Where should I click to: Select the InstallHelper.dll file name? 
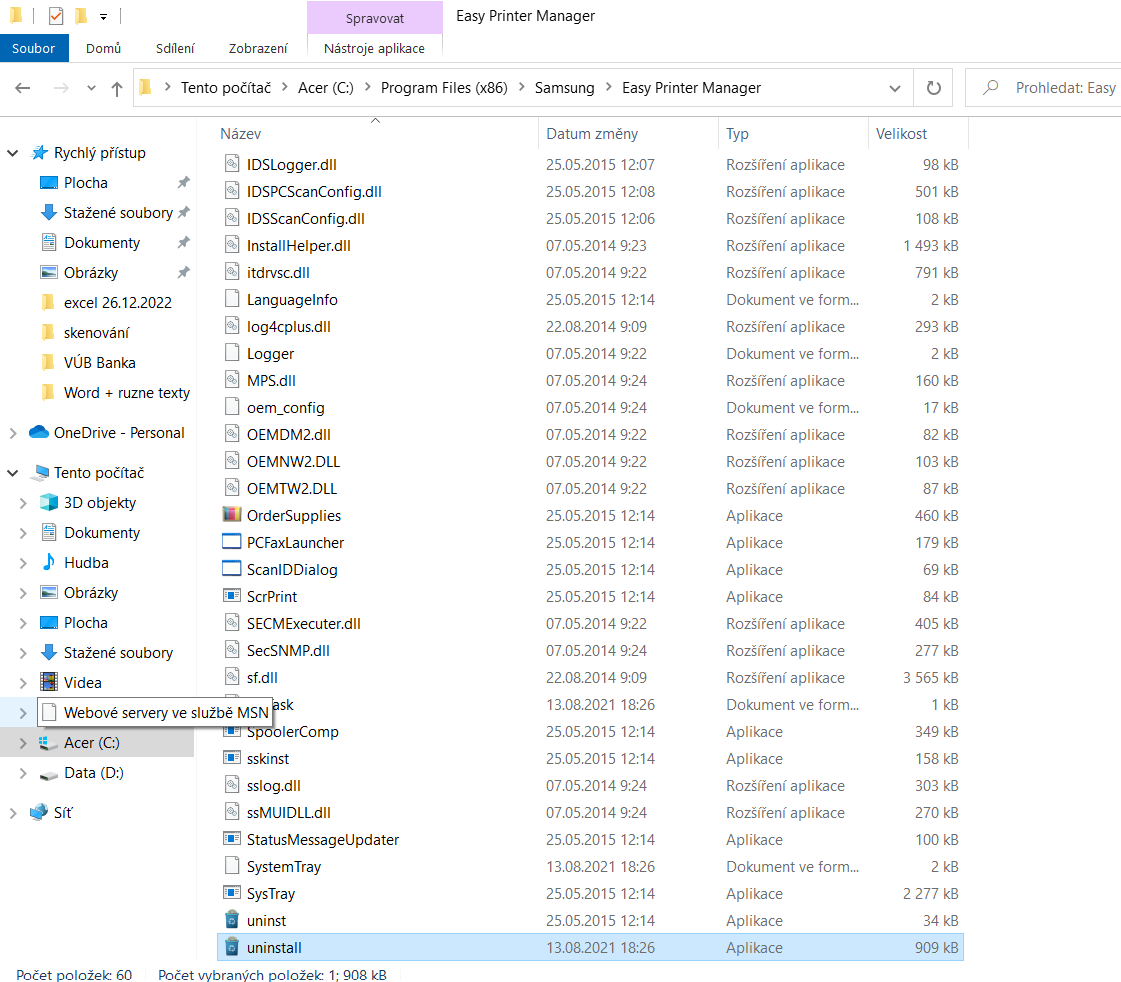(x=299, y=246)
